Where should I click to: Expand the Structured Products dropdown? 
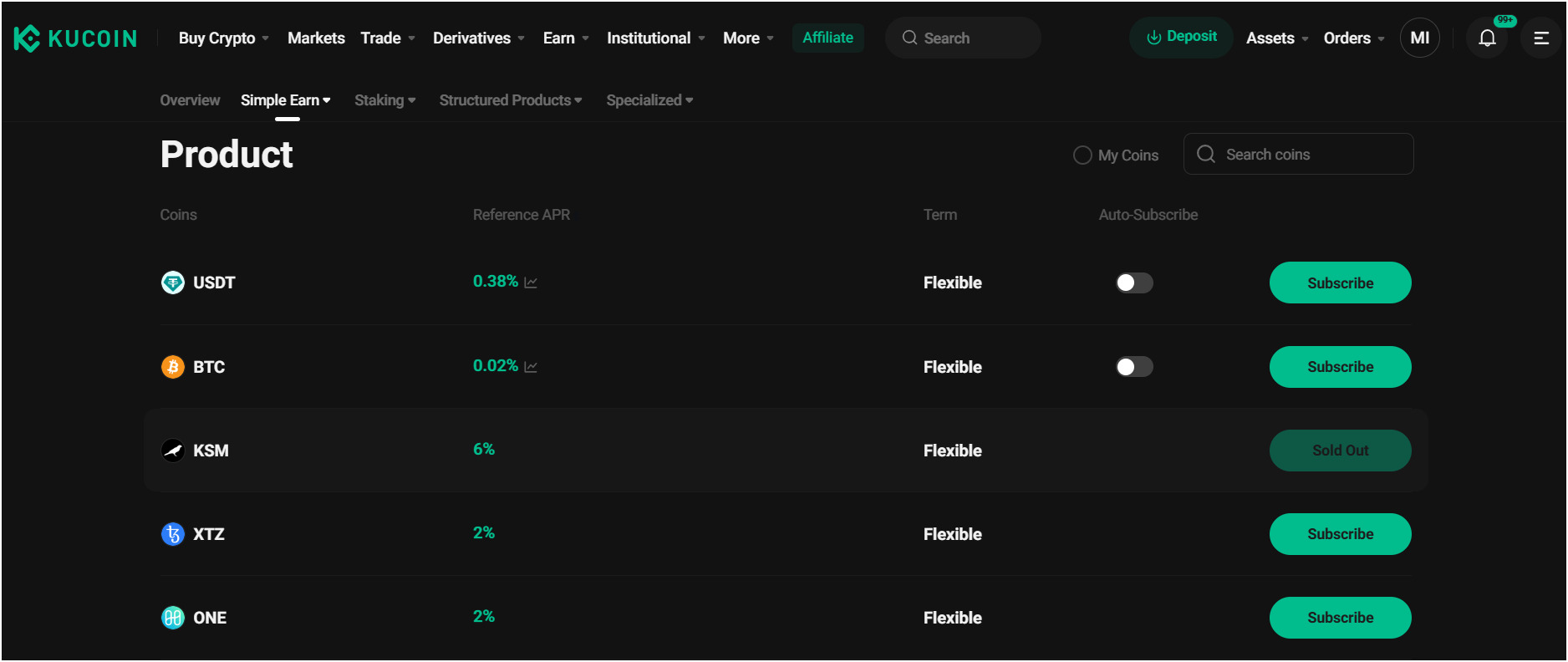pyautogui.click(x=510, y=100)
